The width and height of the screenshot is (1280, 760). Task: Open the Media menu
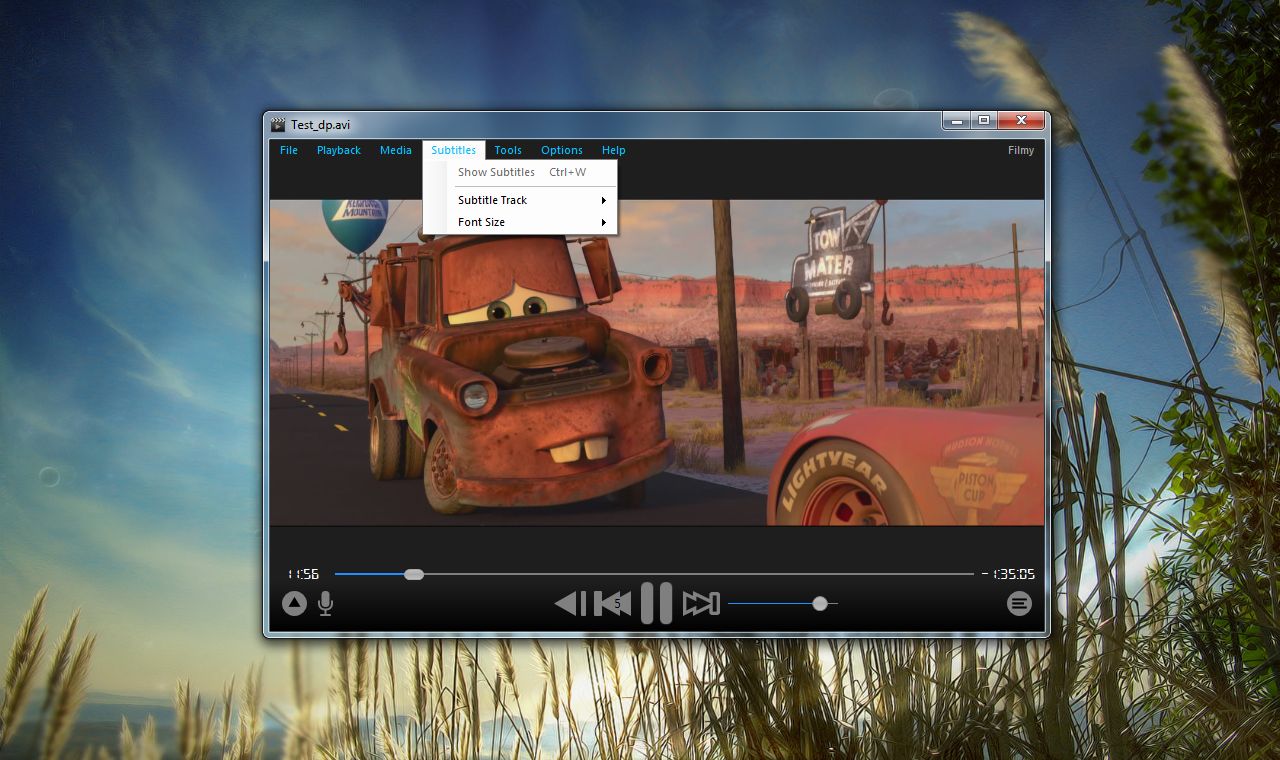[x=396, y=150]
